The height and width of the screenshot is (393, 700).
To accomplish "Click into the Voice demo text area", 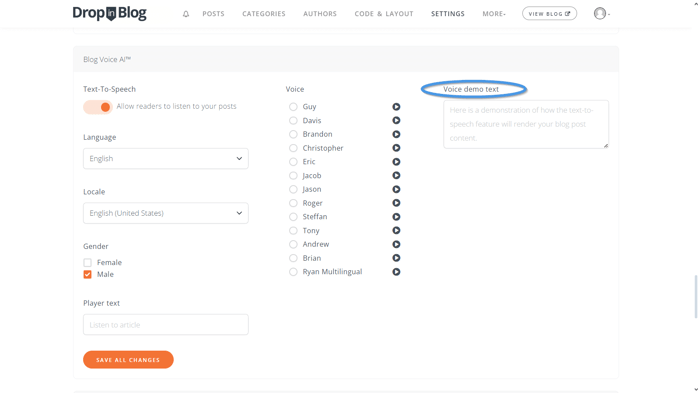I will (526, 124).
